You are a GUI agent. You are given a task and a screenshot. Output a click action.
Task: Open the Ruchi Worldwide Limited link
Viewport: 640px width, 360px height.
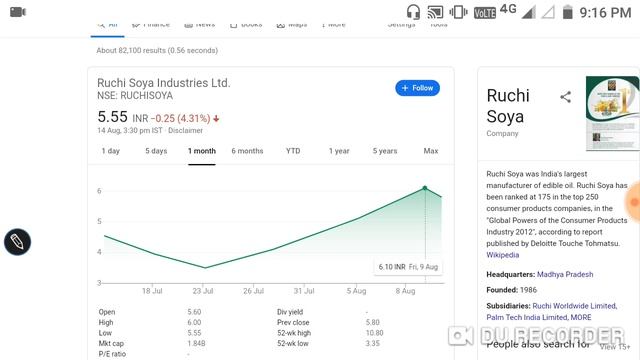[x=575, y=306]
